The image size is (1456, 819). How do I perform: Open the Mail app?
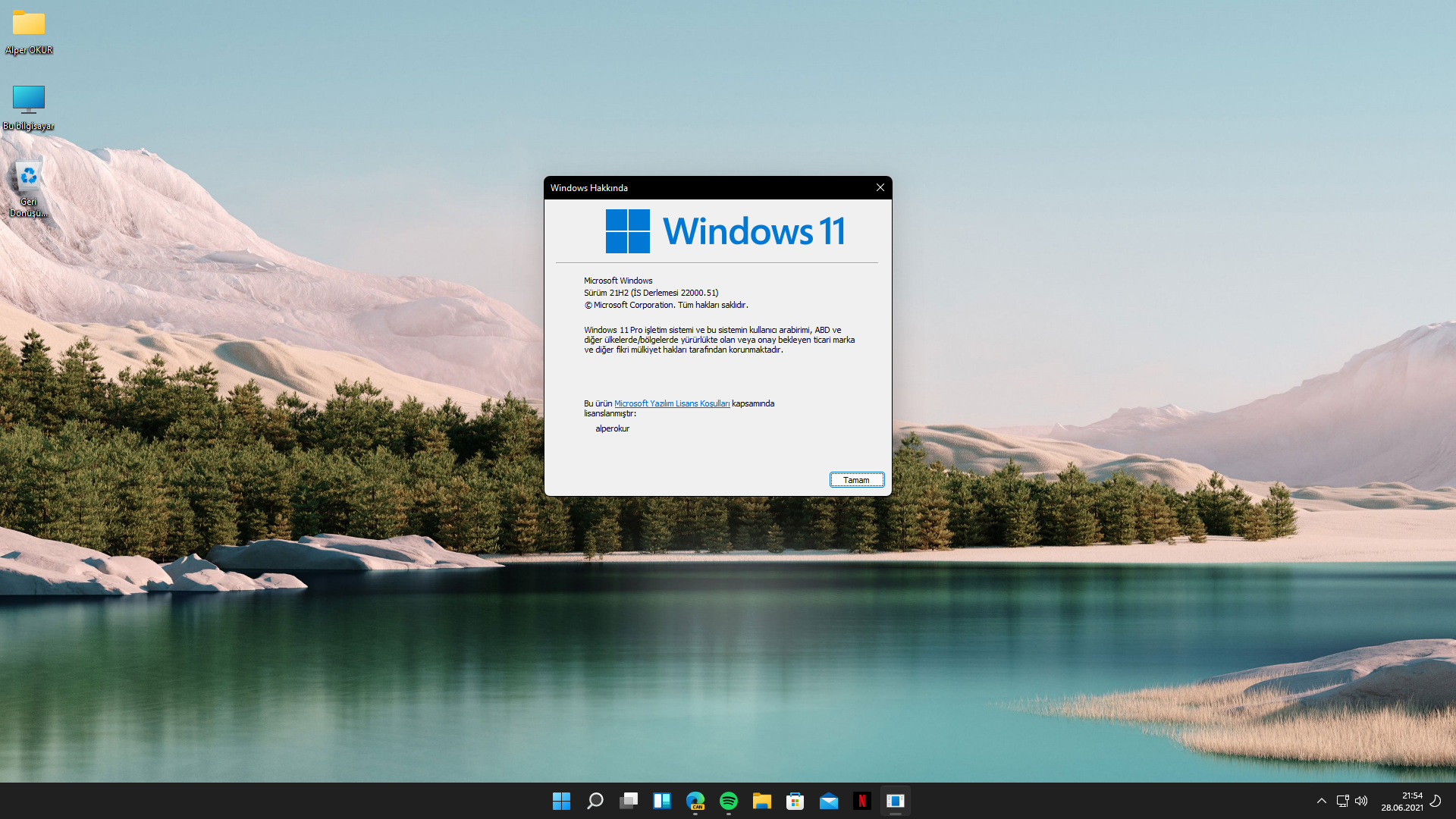(829, 801)
